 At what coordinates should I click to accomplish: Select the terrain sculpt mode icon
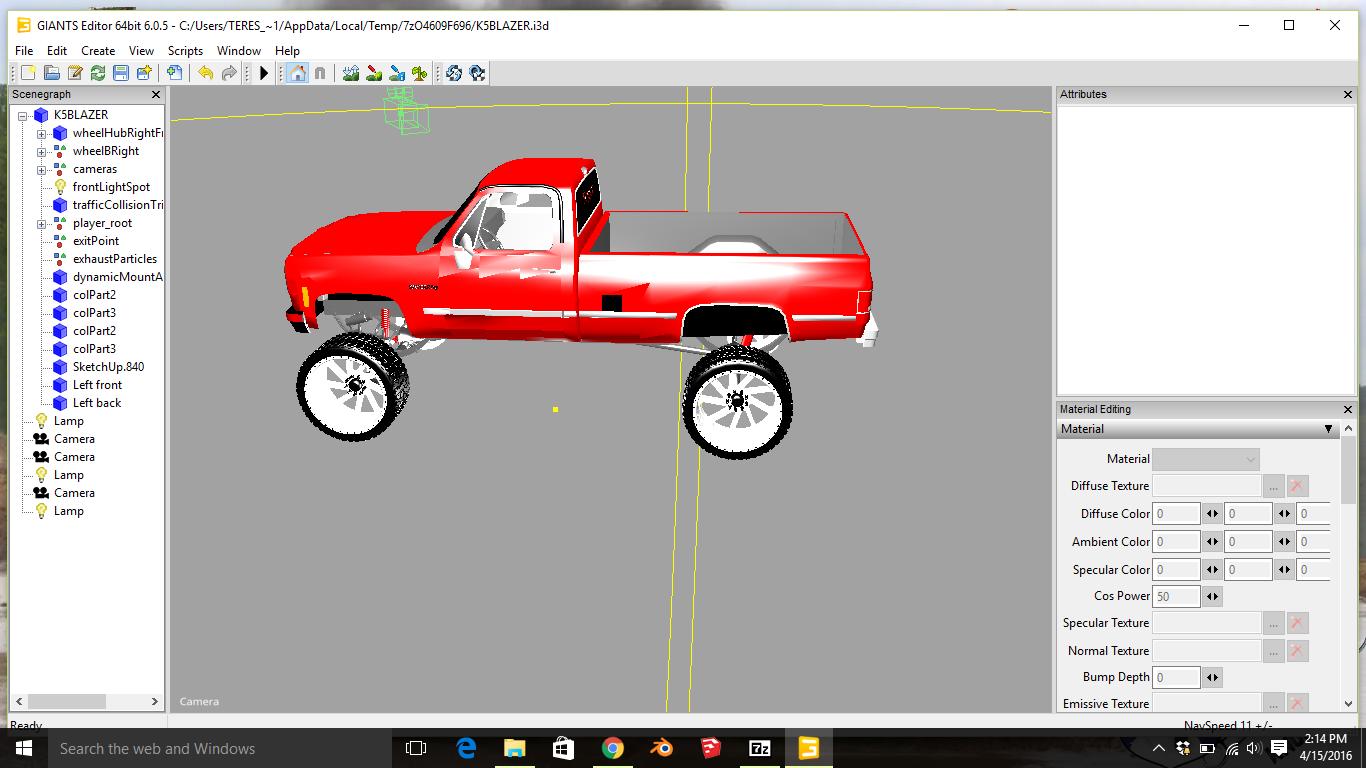click(350, 73)
